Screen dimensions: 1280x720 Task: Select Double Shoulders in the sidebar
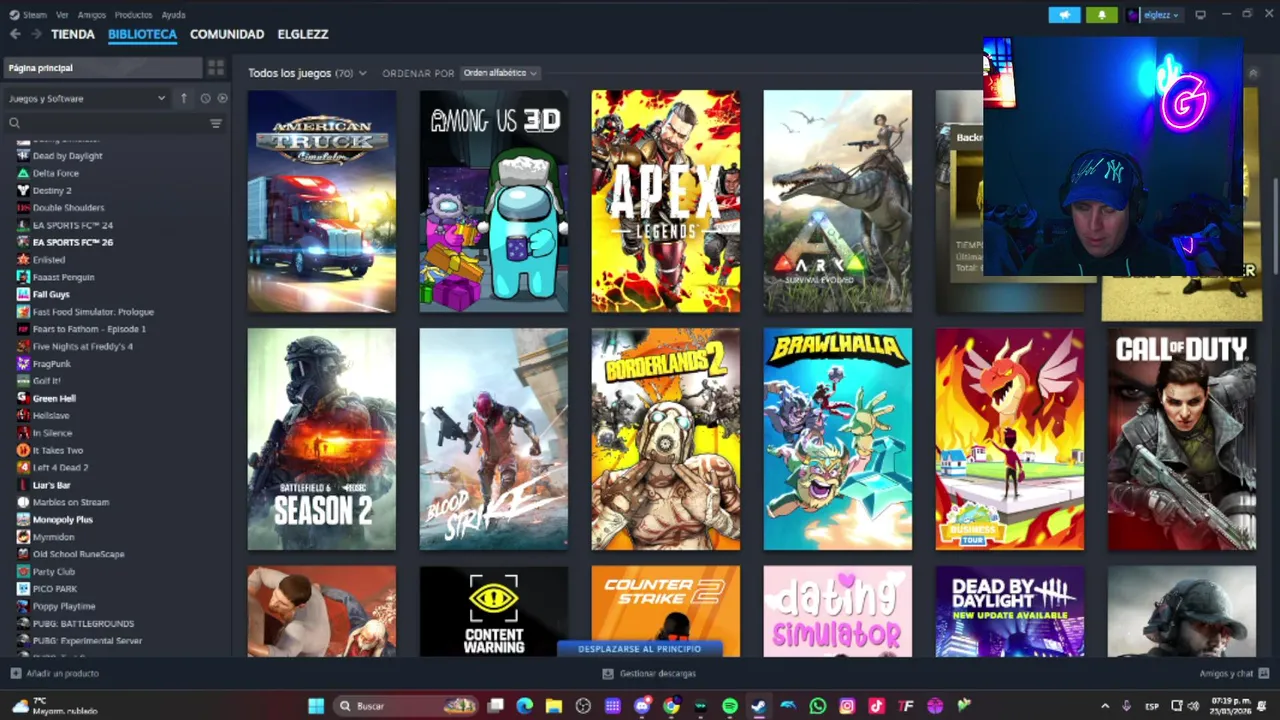pyautogui.click(x=68, y=208)
